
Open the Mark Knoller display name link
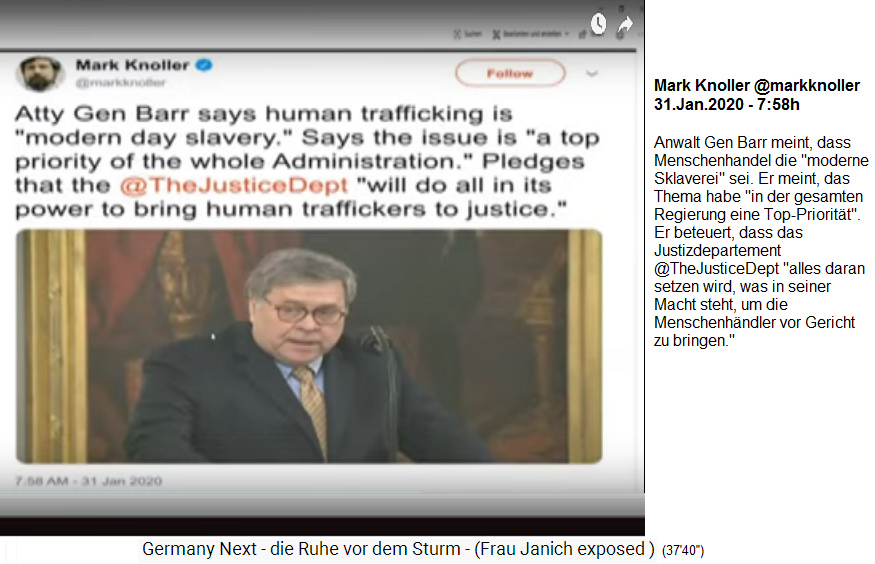click(x=132, y=65)
